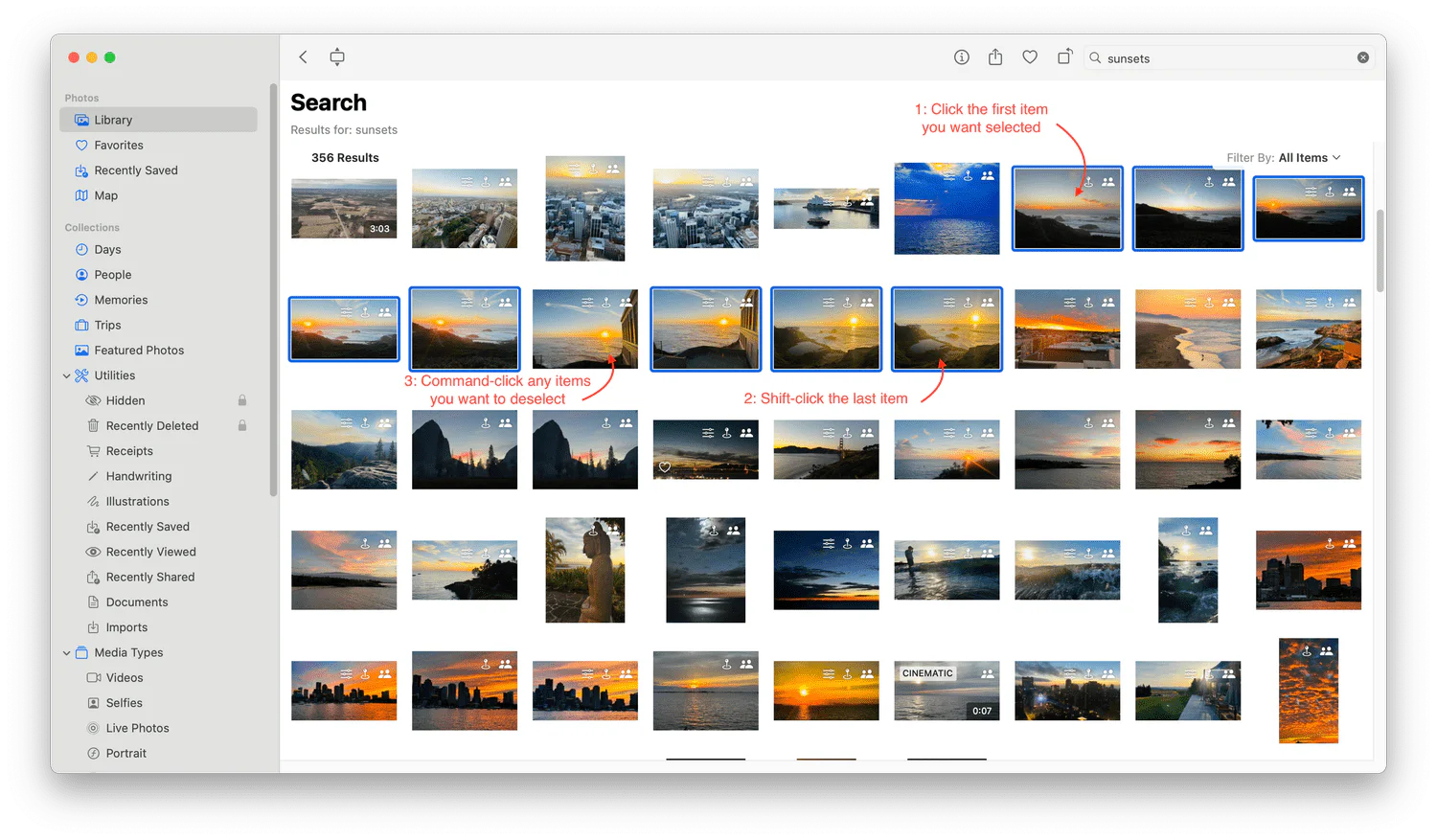This screenshot has height=840, width=1437.
Task: Click the Results for: sunsets text
Action: tap(344, 130)
